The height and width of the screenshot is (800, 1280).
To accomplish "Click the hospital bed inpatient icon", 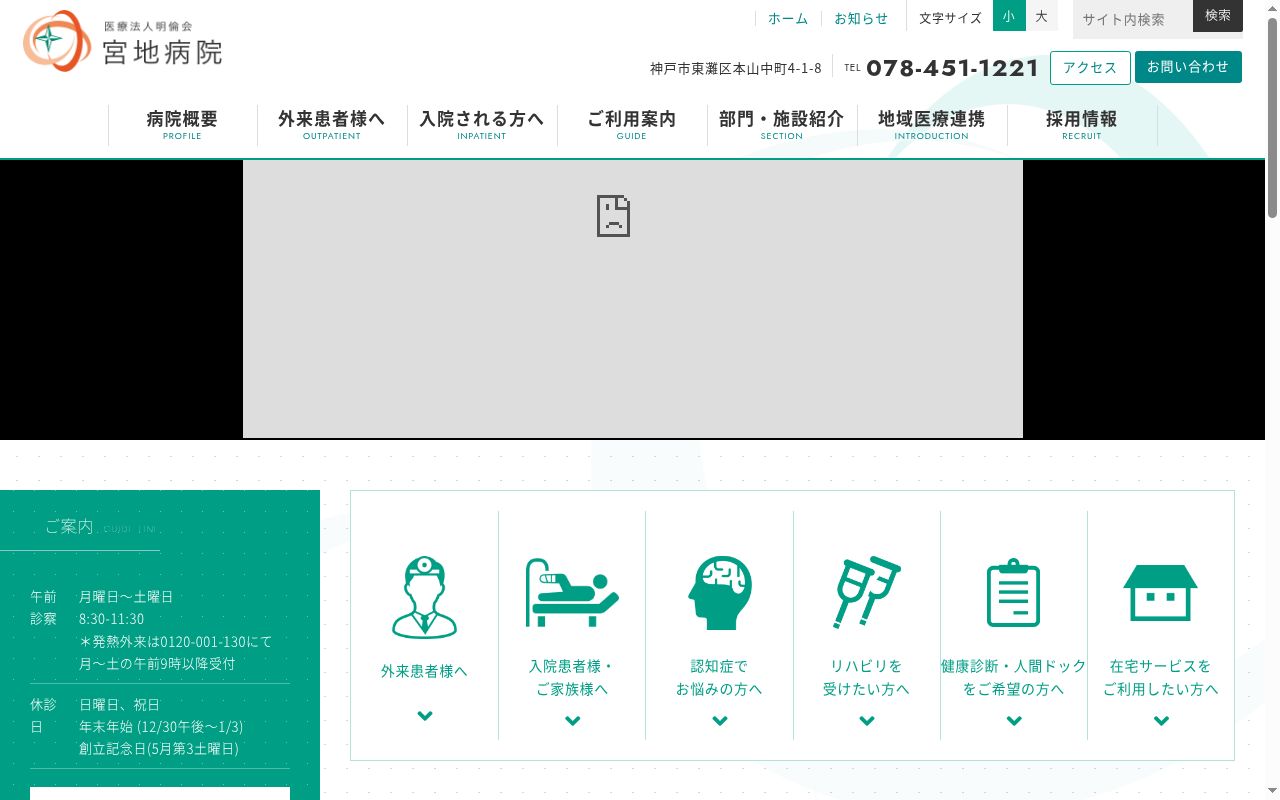I will (x=572, y=593).
